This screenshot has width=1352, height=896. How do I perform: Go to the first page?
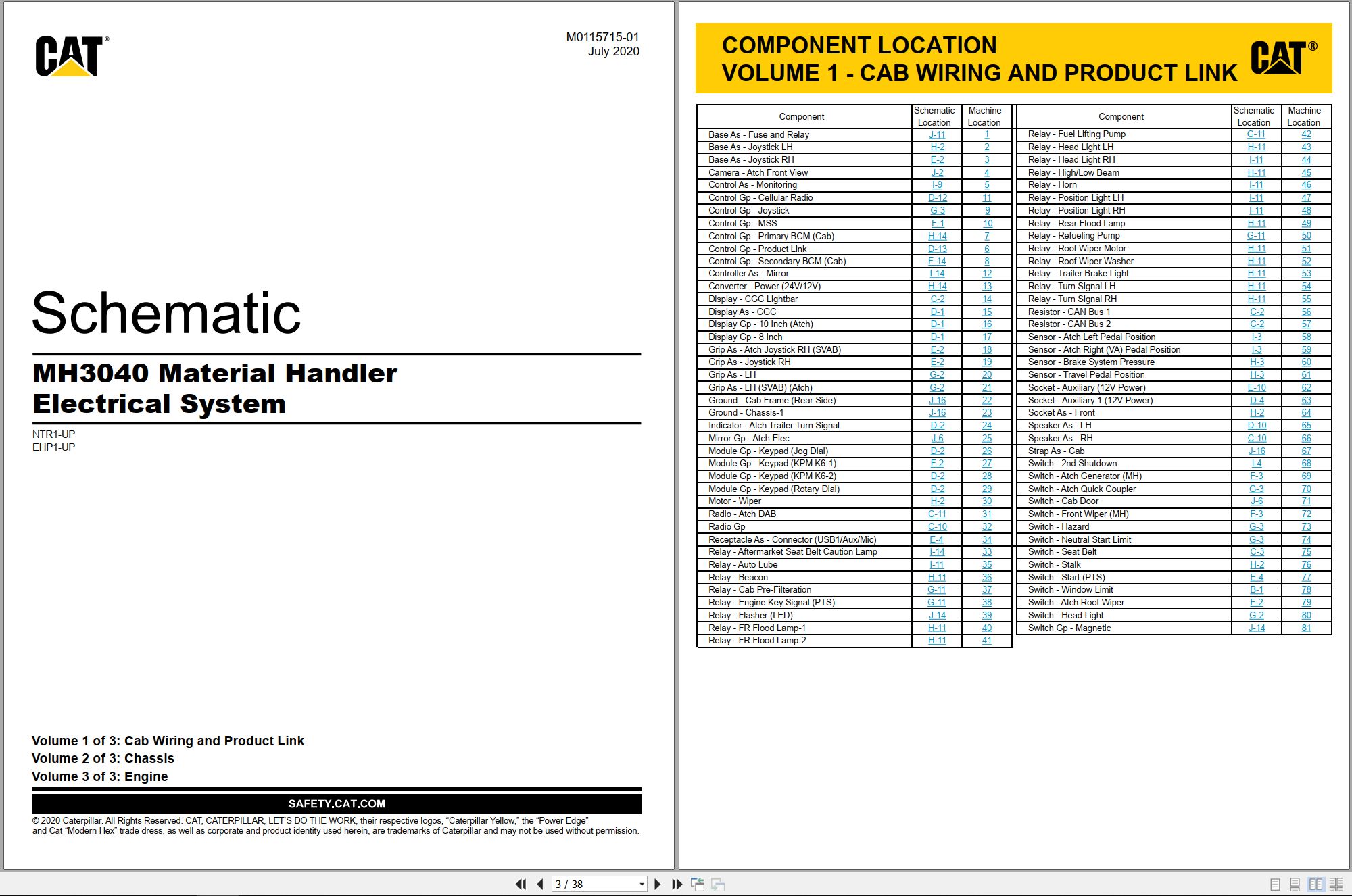pyautogui.click(x=521, y=884)
